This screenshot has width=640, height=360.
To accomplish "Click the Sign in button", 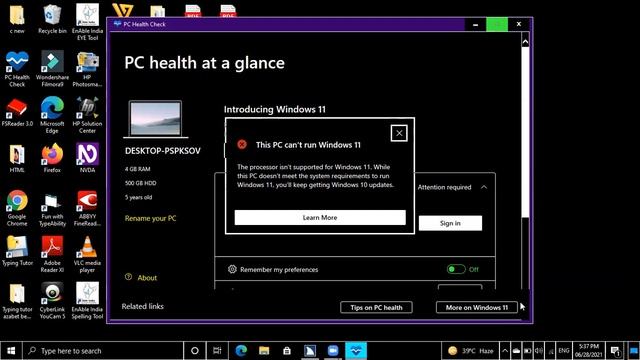I will 450,223.
